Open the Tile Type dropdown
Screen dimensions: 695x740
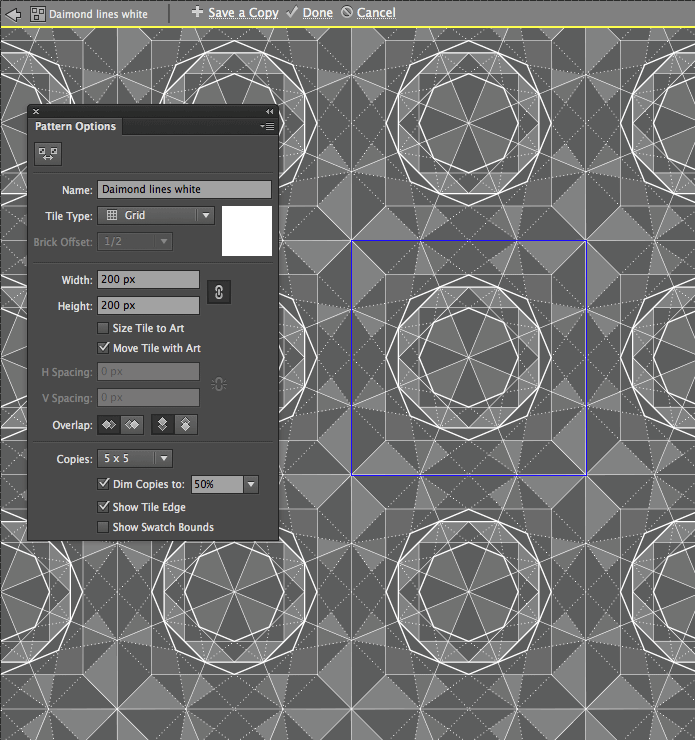pos(157,215)
